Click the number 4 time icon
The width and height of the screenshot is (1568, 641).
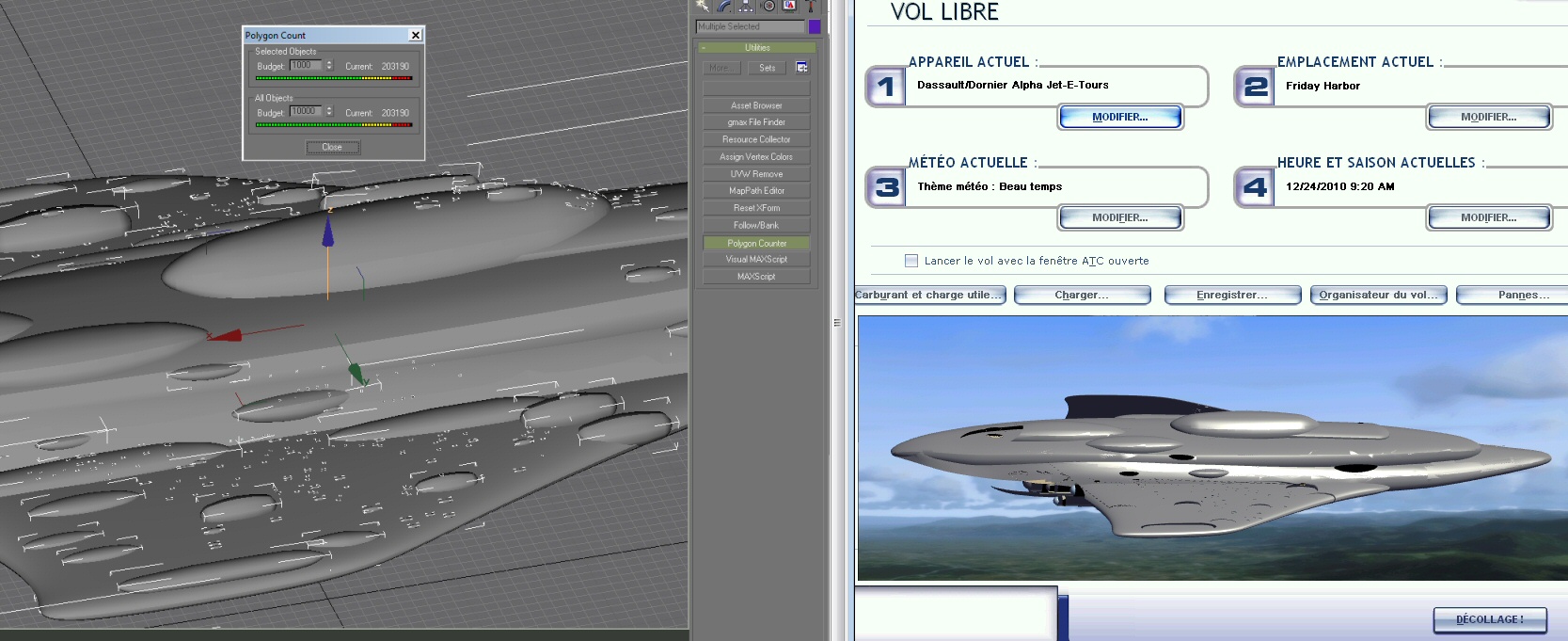coord(1254,187)
